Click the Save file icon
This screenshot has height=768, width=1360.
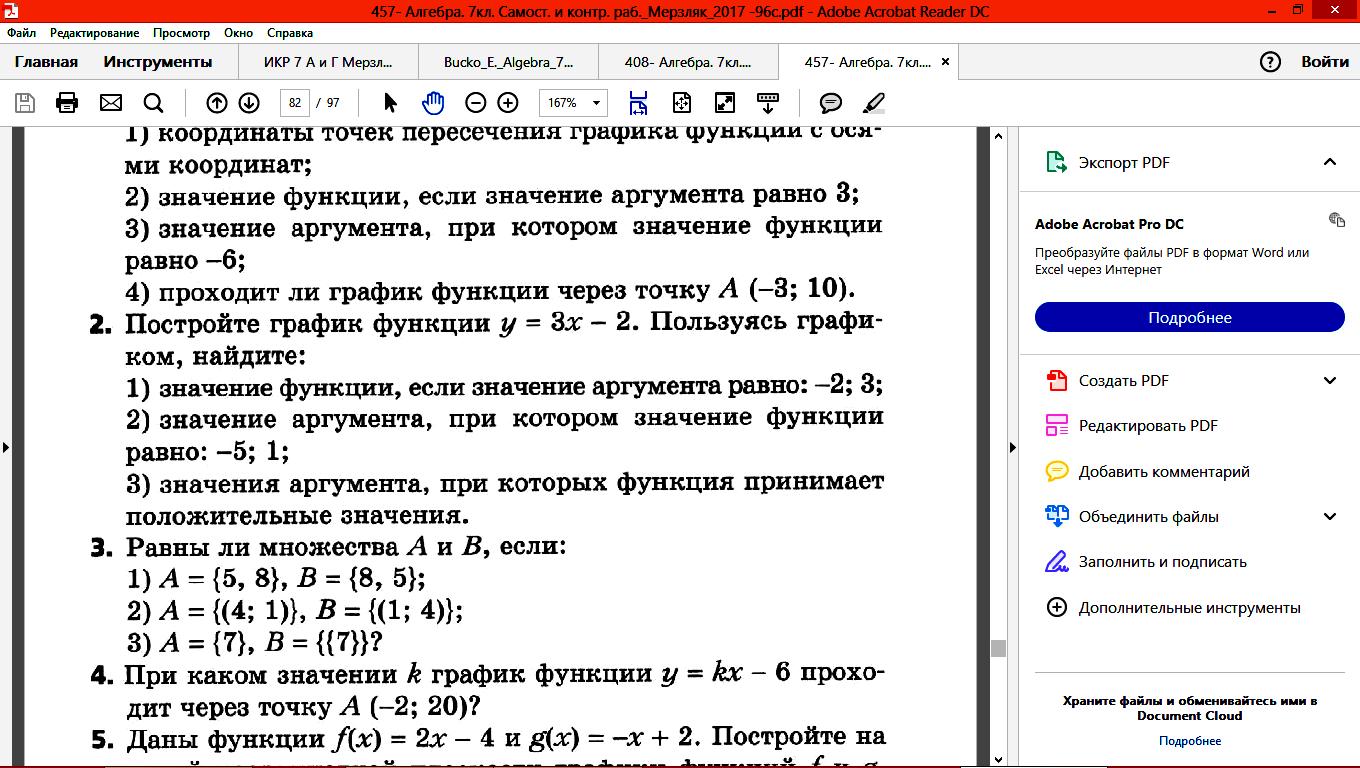pyautogui.click(x=25, y=103)
